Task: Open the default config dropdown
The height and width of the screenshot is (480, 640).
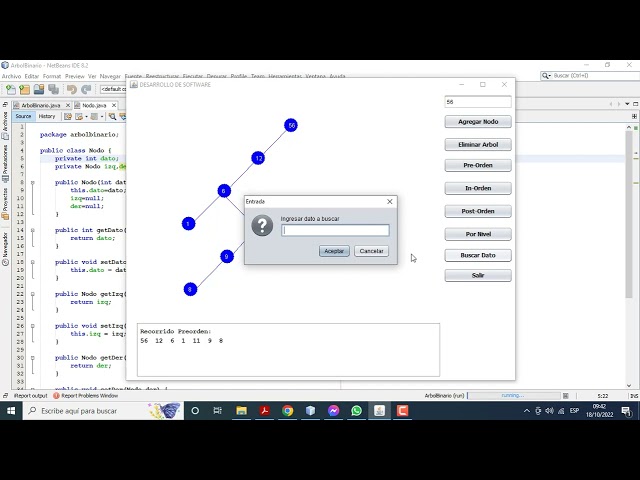Action: [x=113, y=89]
